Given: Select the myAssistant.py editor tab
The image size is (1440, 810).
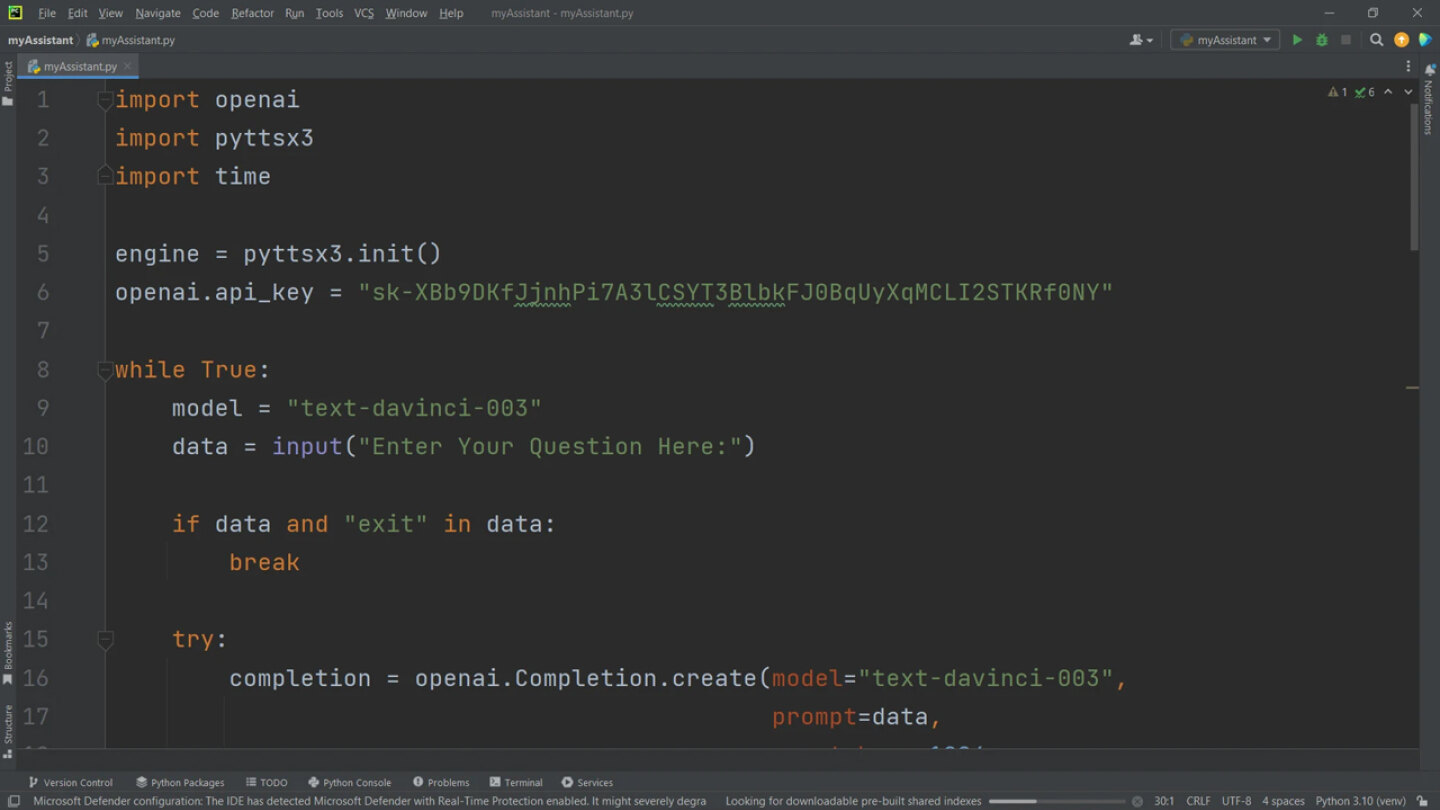Looking at the screenshot, I should tap(78, 66).
